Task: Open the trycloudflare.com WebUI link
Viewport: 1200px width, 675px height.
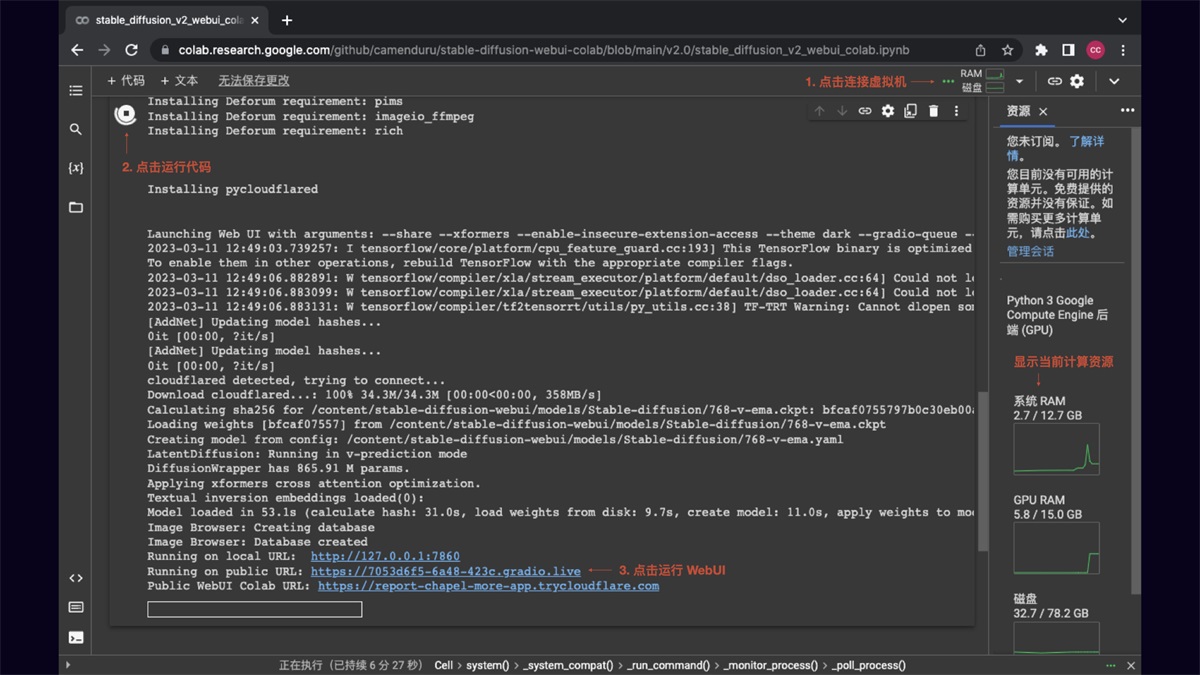Action: (x=488, y=586)
